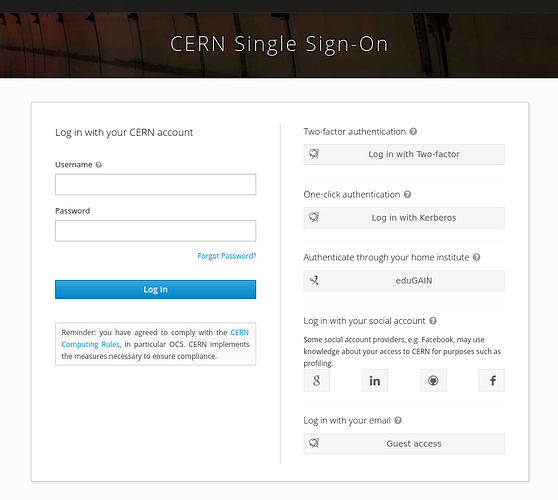The height and width of the screenshot is (500, 558).
Task: Open help for home institute authentication
Action: [x=477, y=257]
